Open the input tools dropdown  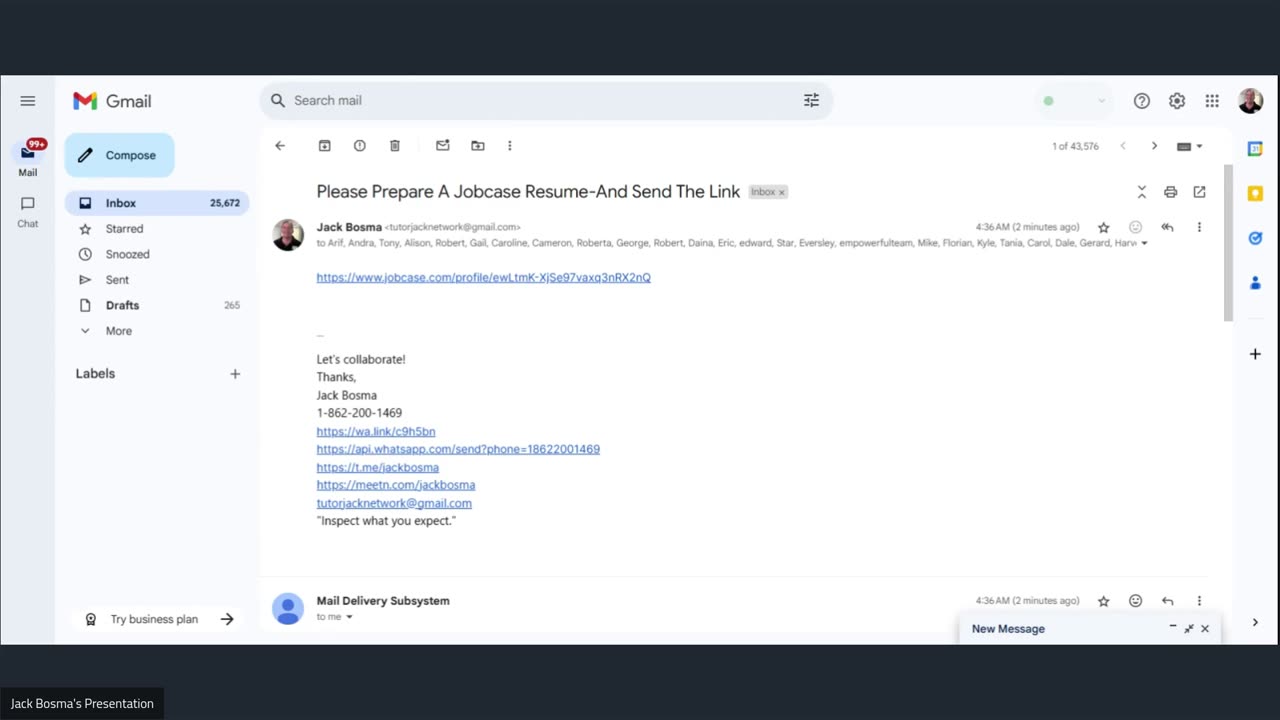tap(1190, 146)
